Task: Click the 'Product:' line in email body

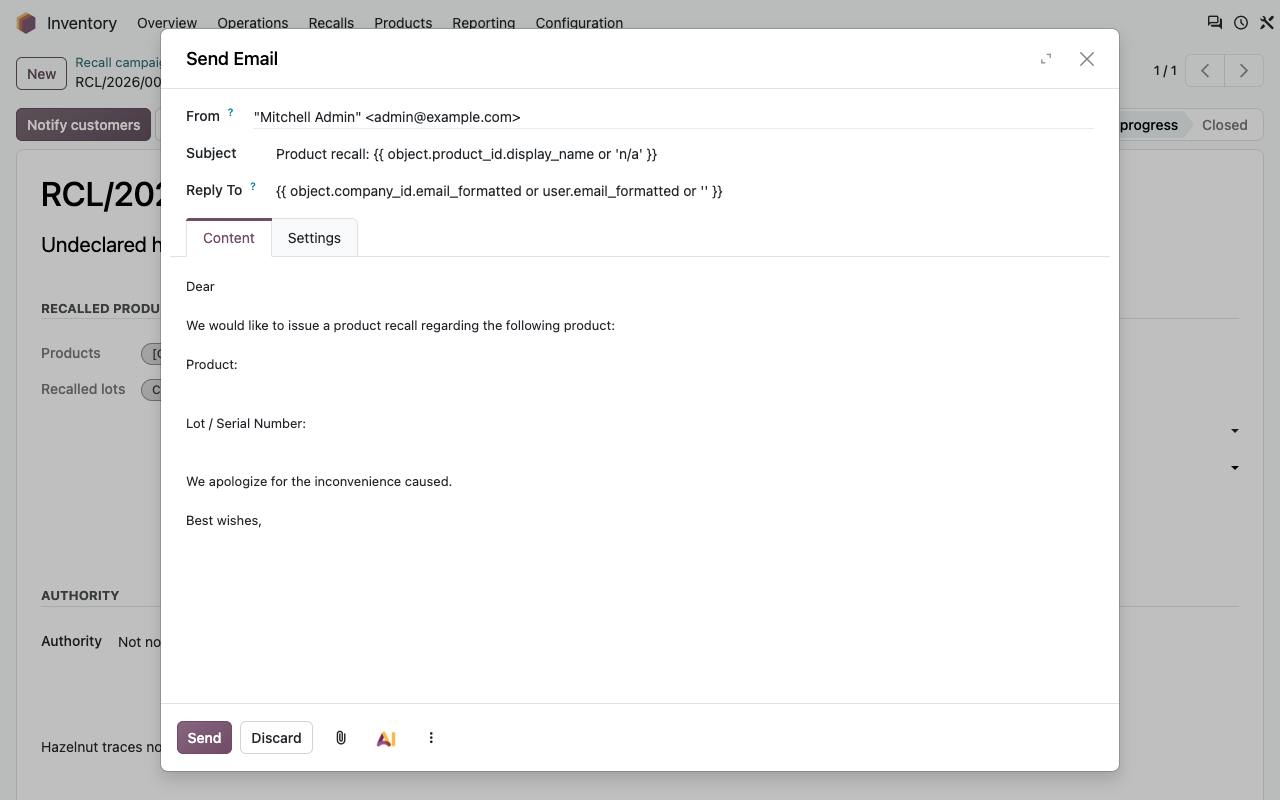Action: [x=212, y=365]
